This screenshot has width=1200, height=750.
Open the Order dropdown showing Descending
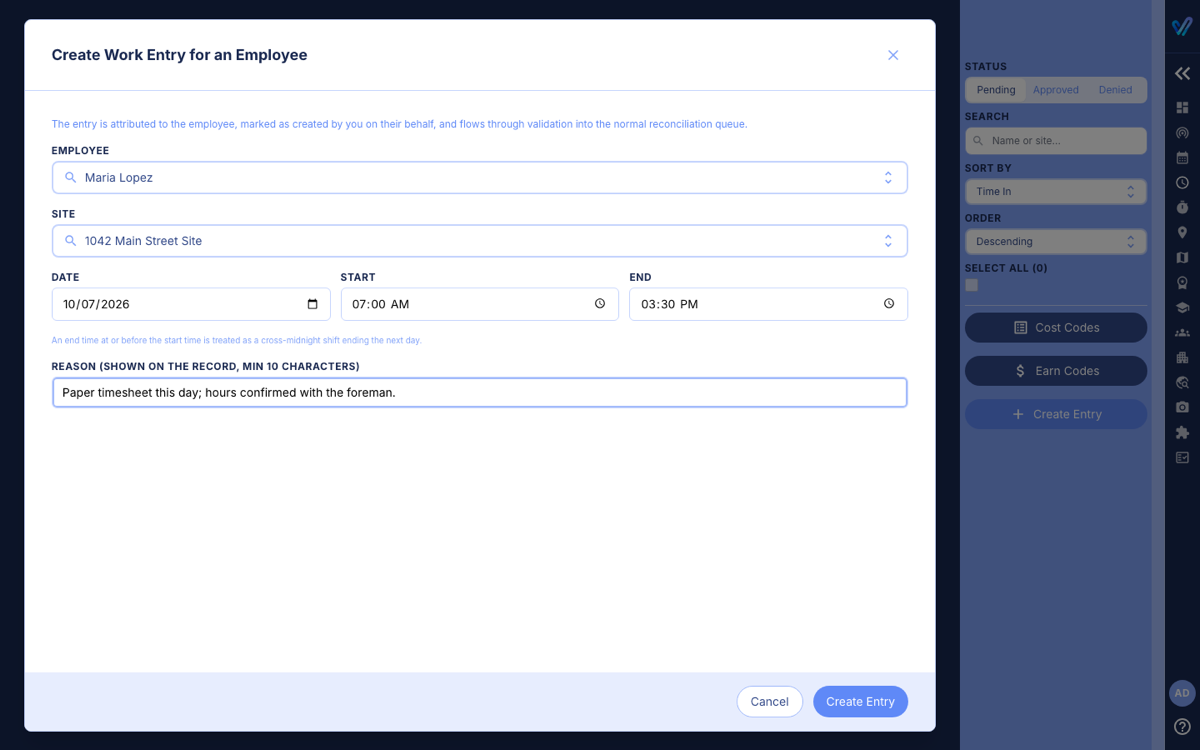(x=1056, y=241)
